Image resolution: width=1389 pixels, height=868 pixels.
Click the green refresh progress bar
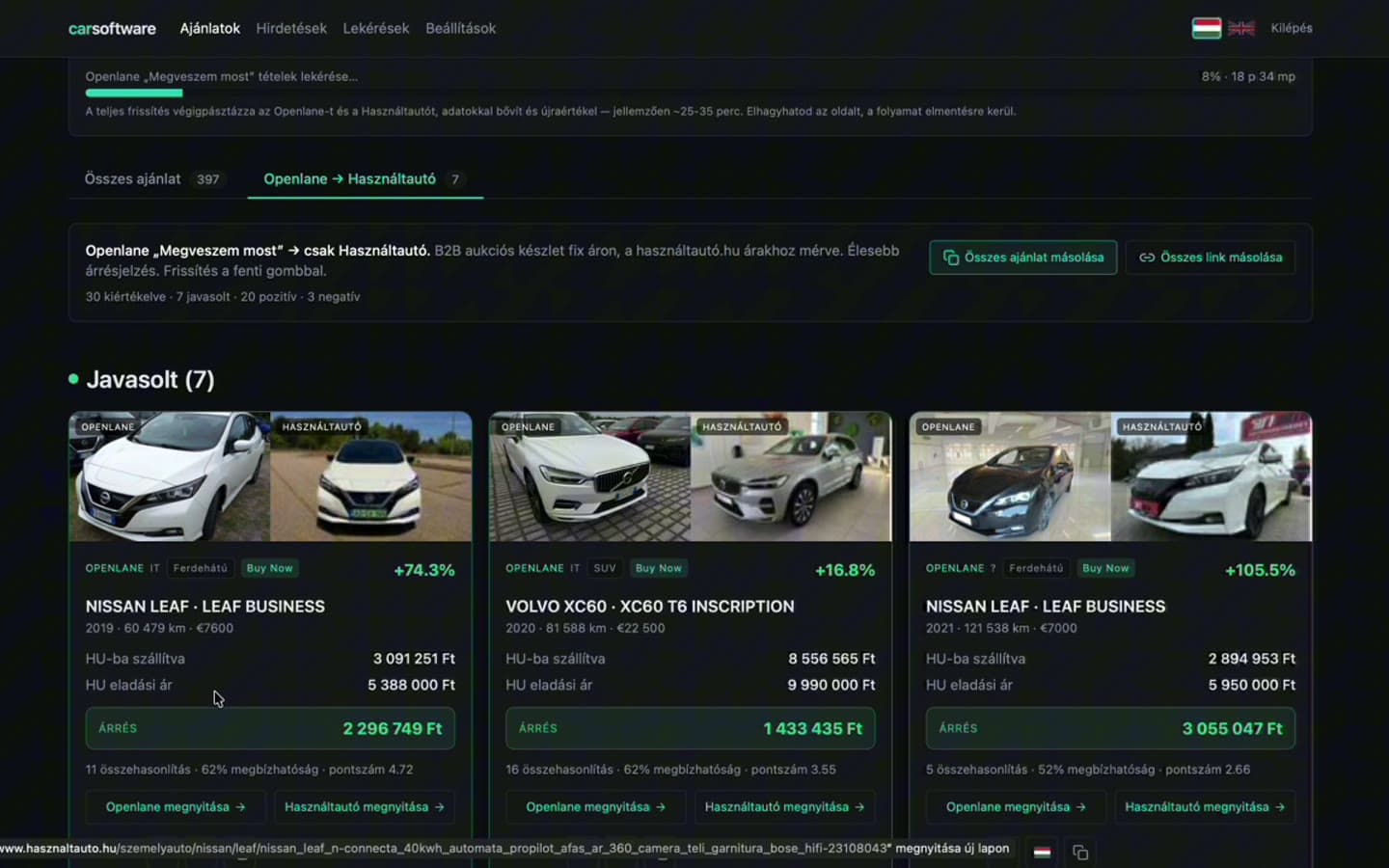click(x=134, y=93)
